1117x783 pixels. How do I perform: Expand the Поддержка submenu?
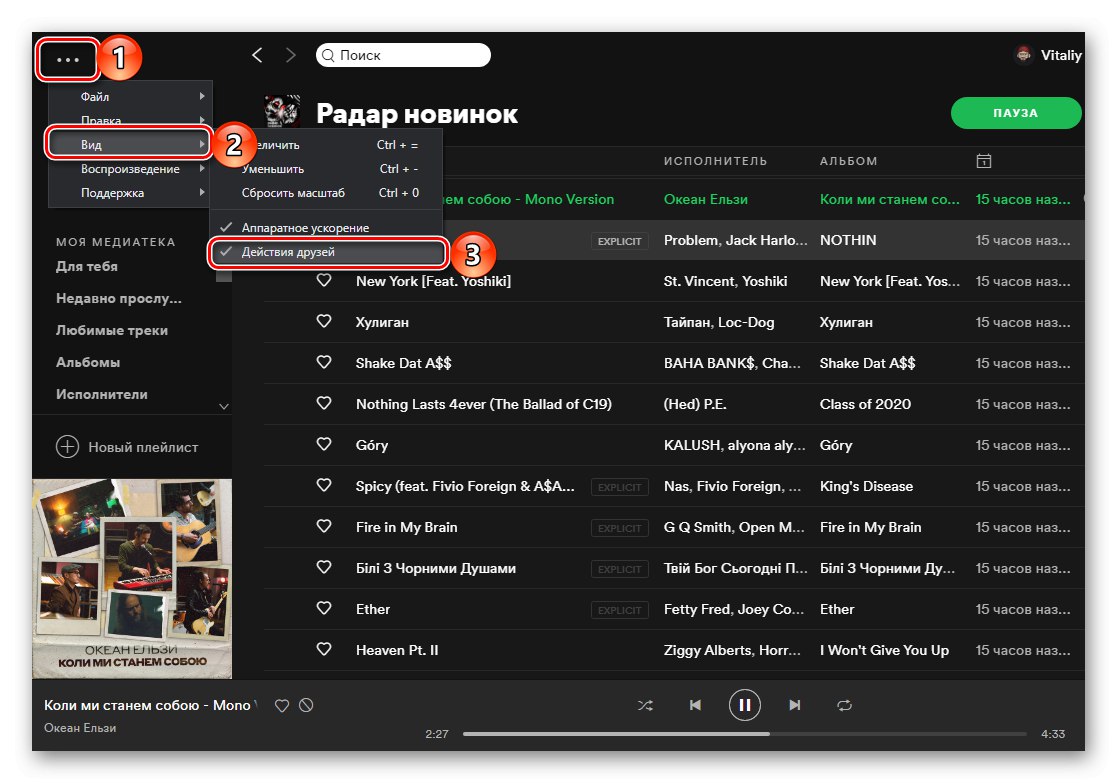click(x=130, y=193)
